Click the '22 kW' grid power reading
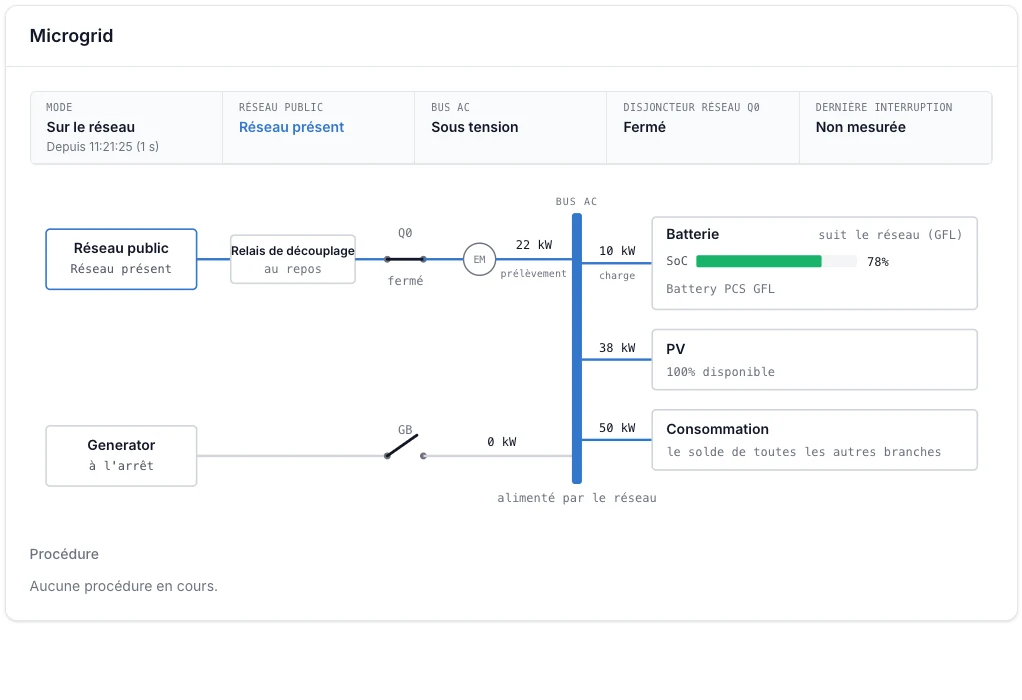Screen dimensions: 1022x700 pos(534,245)
